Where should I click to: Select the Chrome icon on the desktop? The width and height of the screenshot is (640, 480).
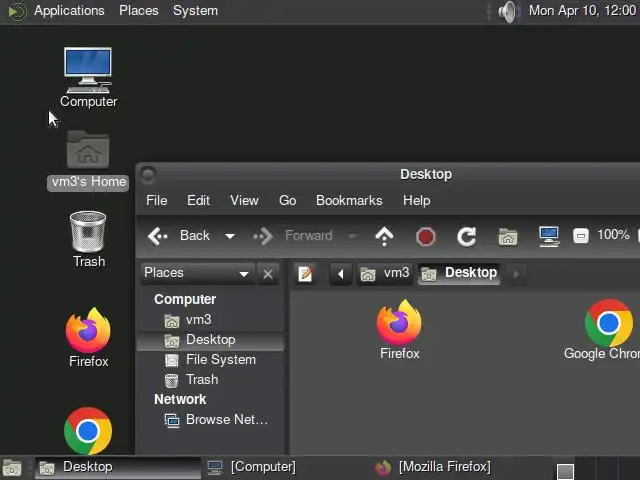pos(88,431)
